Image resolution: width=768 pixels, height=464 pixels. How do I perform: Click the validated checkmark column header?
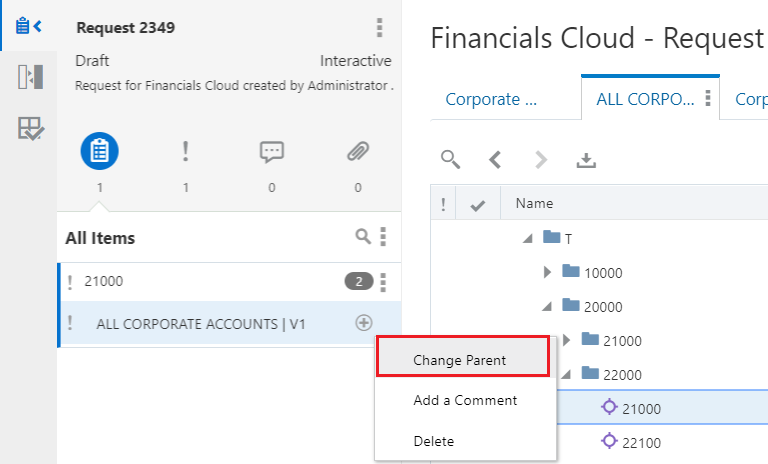[x=478, y=204]
